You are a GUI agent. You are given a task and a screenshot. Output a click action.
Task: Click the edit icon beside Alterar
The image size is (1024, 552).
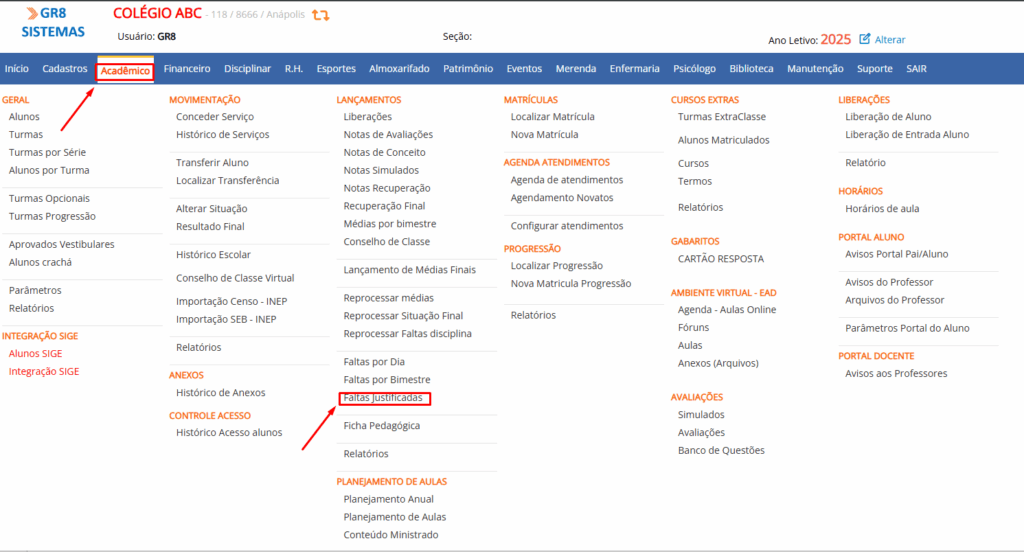coord(864,39)
